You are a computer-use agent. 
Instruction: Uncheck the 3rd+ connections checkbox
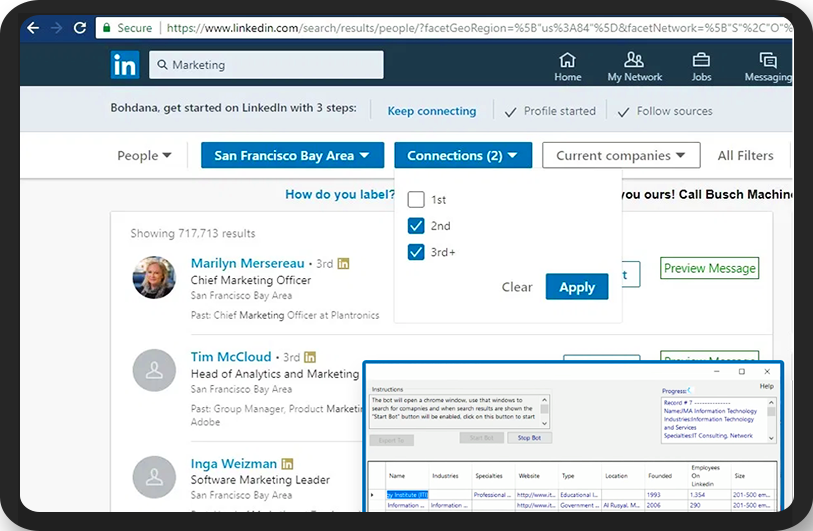pos(416,252)
